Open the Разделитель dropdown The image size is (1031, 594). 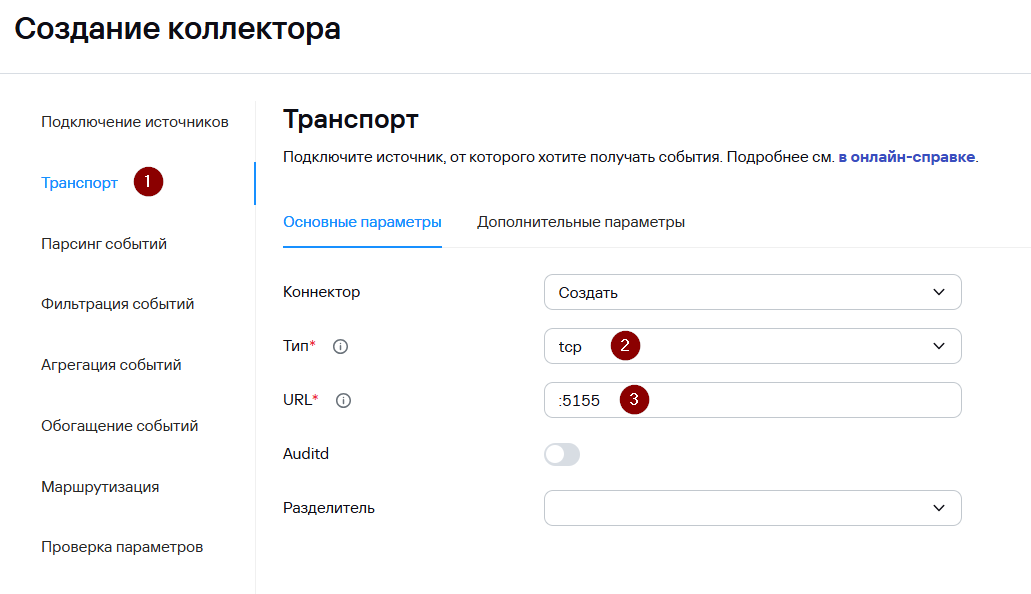click(x=752, y=508)
